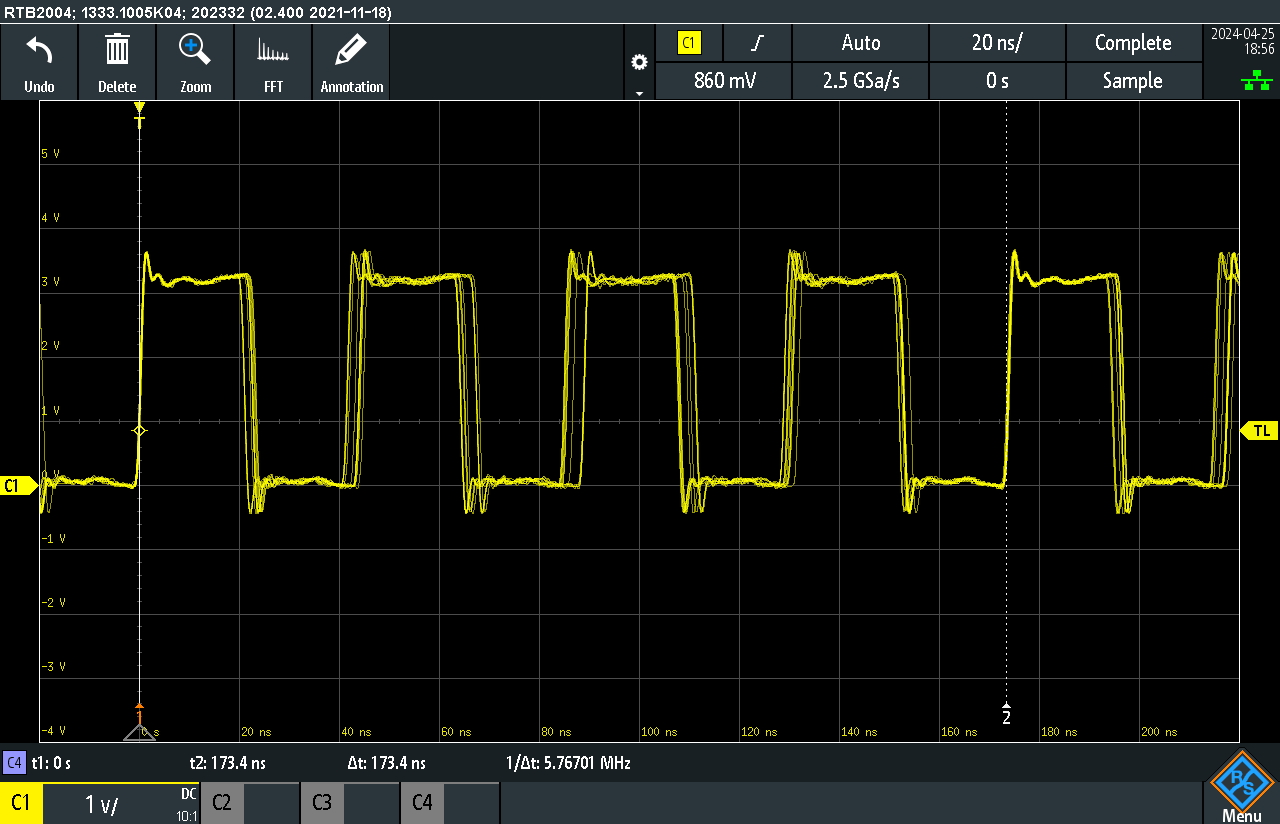Select the t1: 0 s cursor readout
Viewport: 1280px width, 824px height.
pos(51,763)
